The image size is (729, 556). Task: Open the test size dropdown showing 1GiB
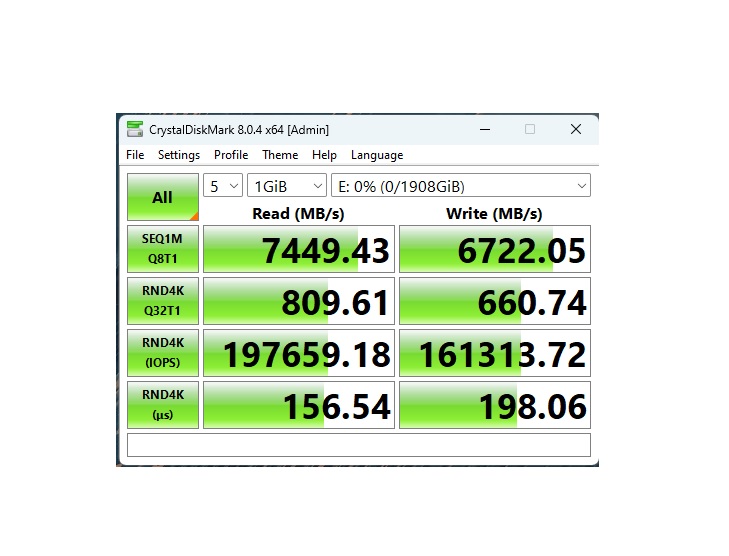(287, 186)
